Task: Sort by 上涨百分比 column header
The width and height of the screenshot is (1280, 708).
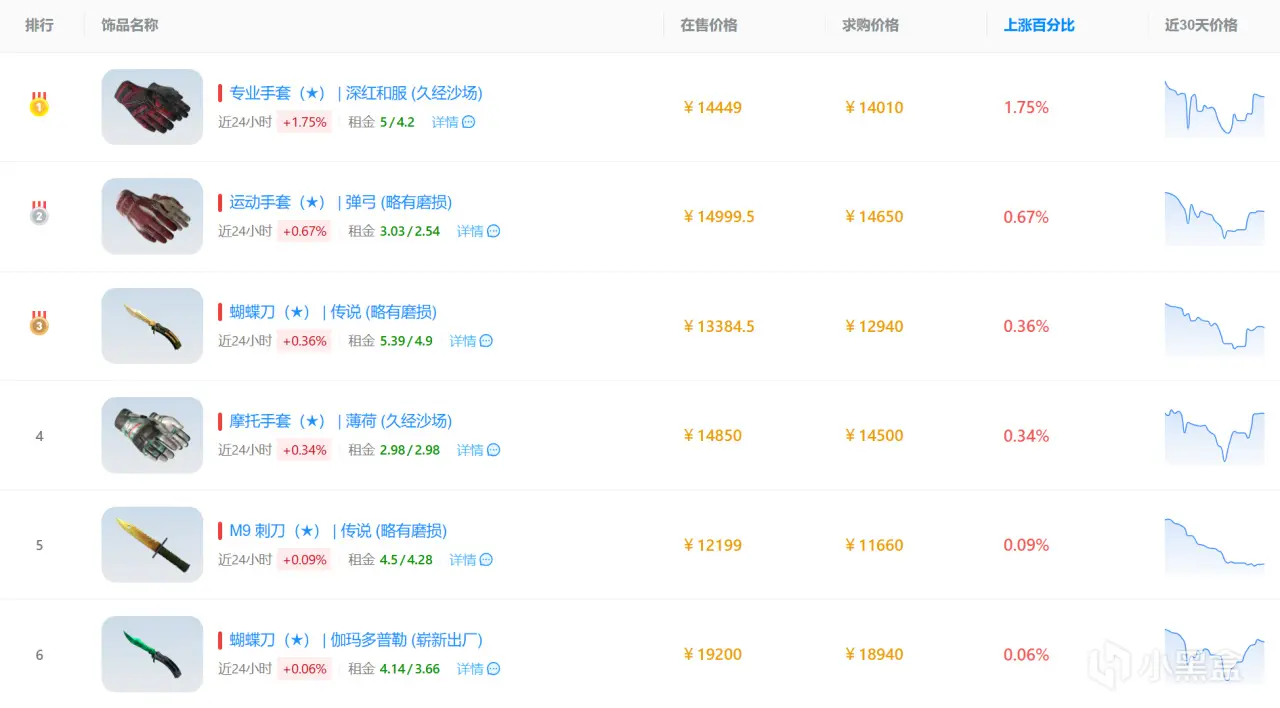Action: pyautogui.click(x=1039, y=25)
